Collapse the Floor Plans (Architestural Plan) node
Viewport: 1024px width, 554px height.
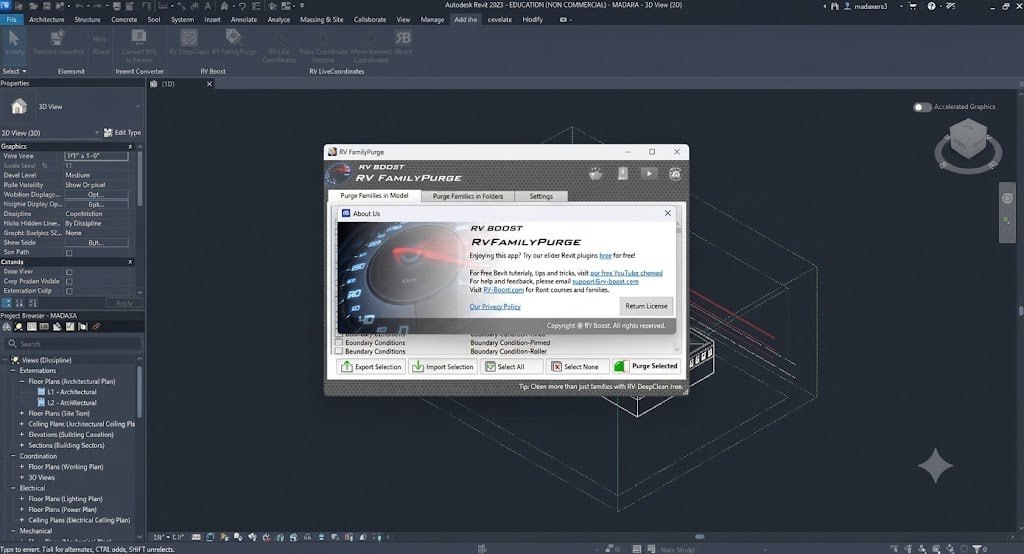[22, 381]
